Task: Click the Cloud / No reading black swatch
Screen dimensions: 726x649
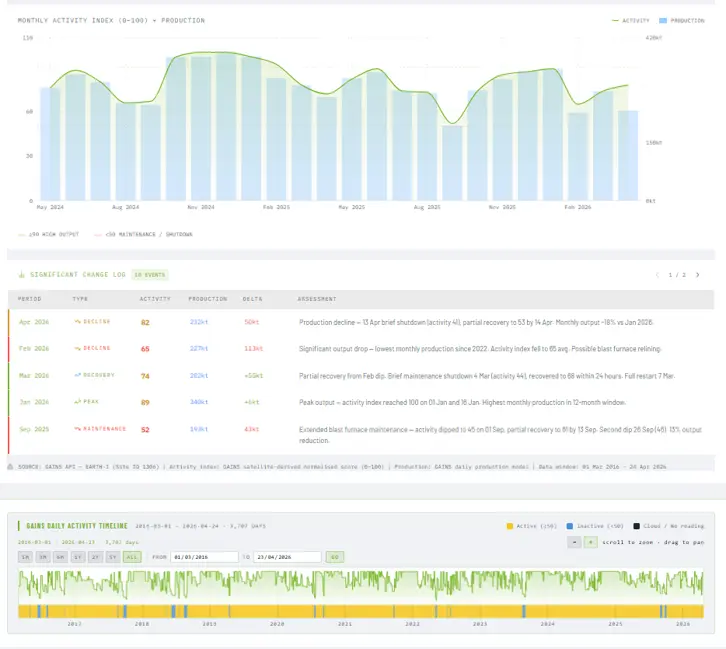Action: click(x=637, y=526)
